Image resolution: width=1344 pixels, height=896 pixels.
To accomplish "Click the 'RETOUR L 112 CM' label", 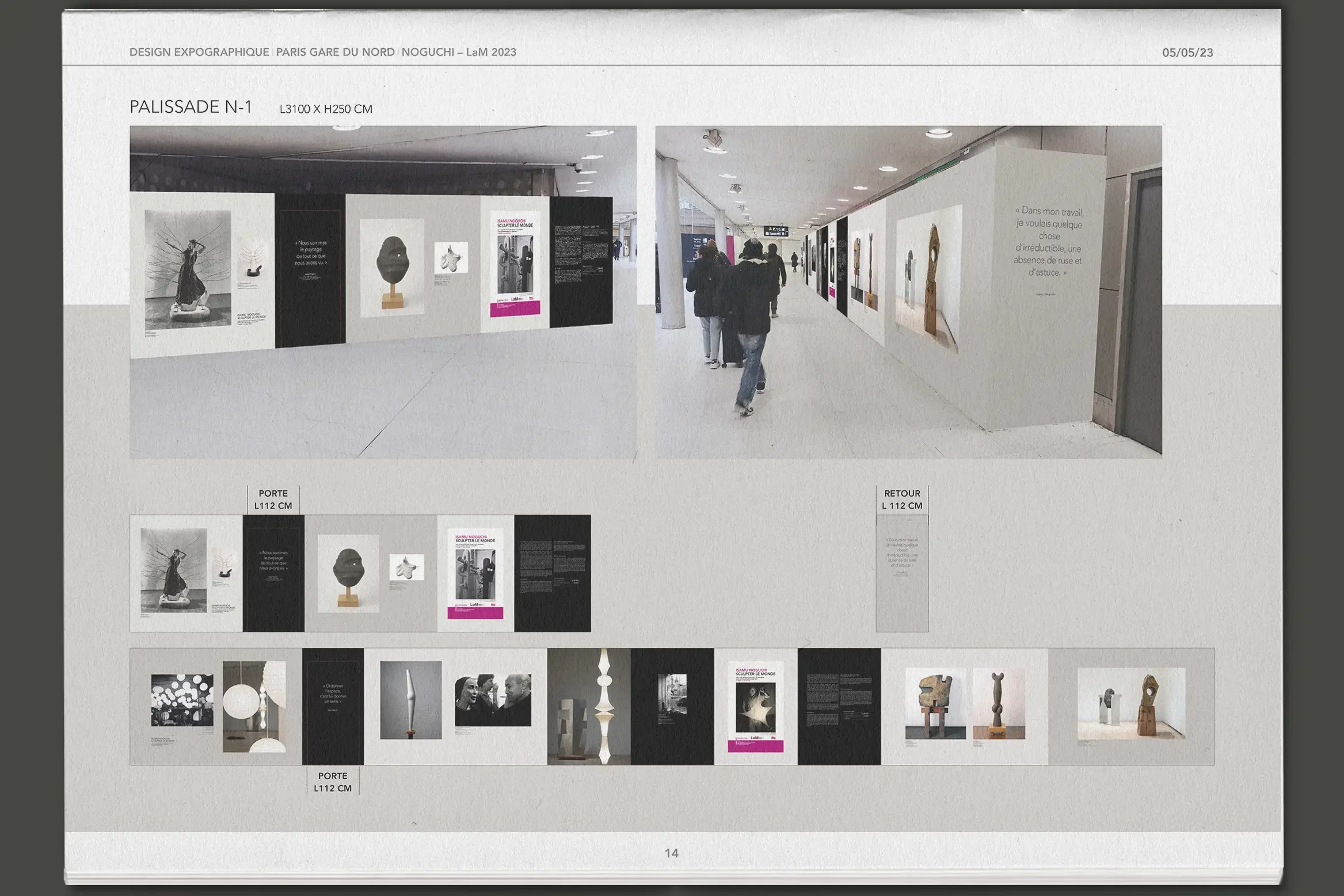I will point(902,500).
